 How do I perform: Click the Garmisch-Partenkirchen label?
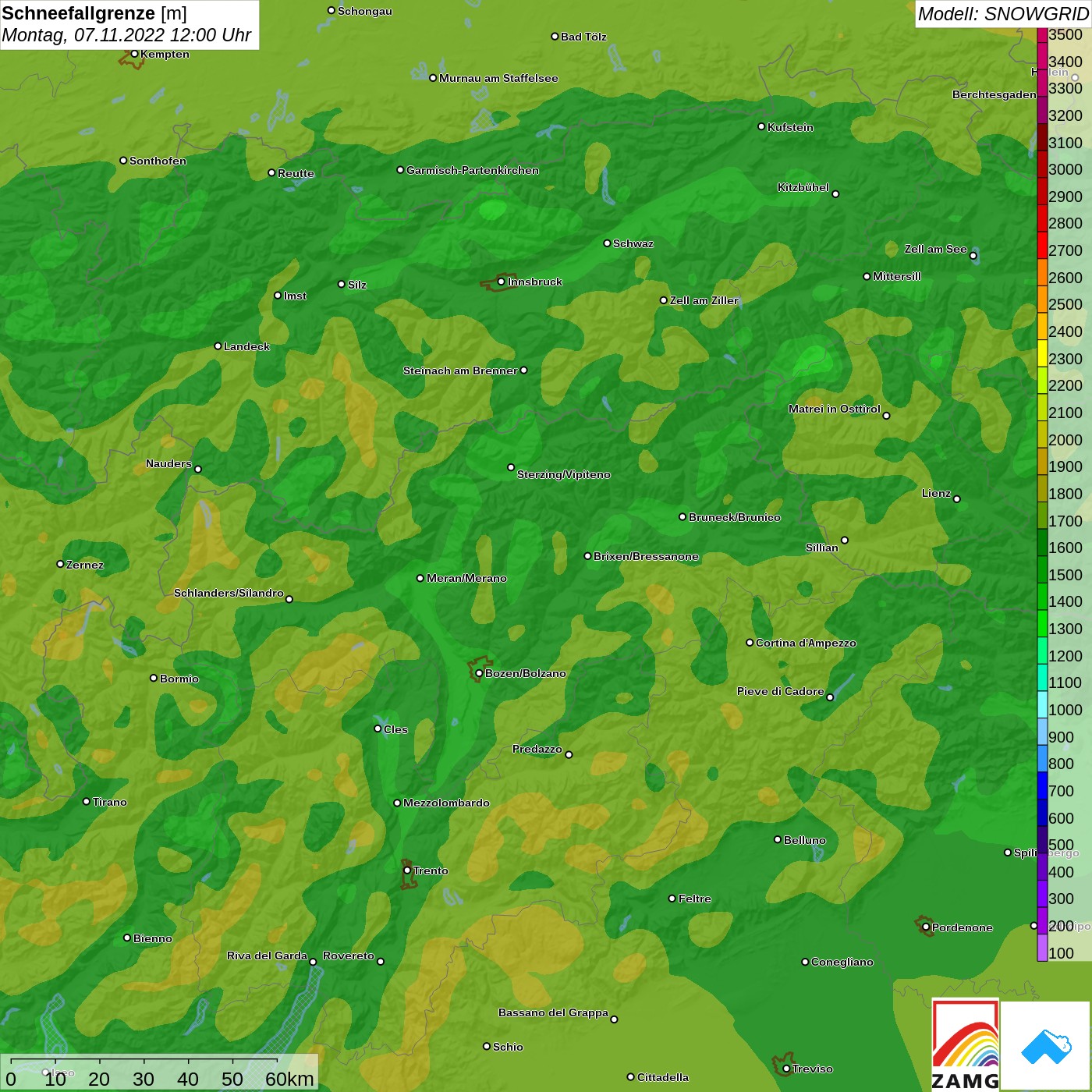point(472,170)
